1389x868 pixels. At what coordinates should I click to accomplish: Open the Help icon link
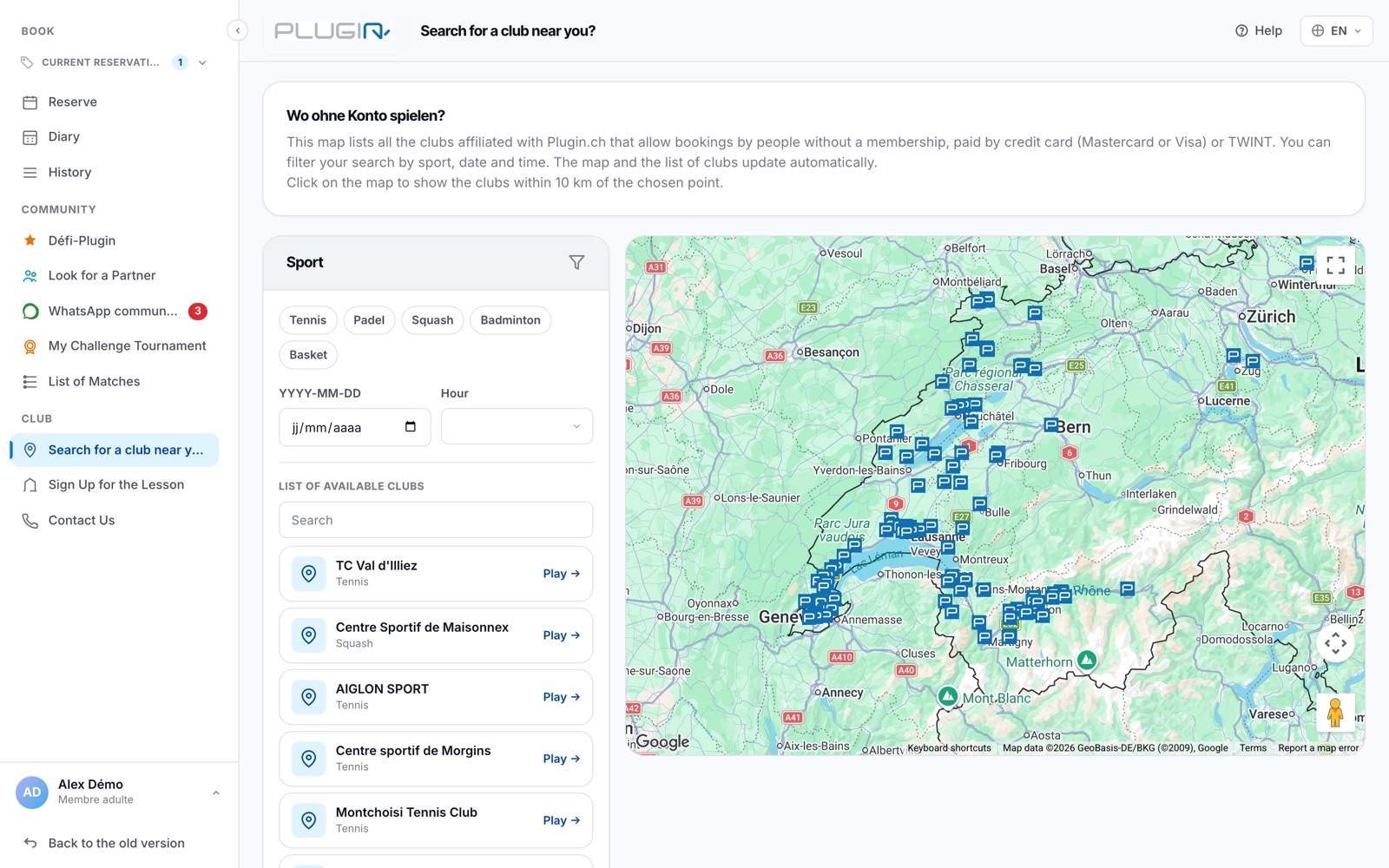pos(1258,30)
